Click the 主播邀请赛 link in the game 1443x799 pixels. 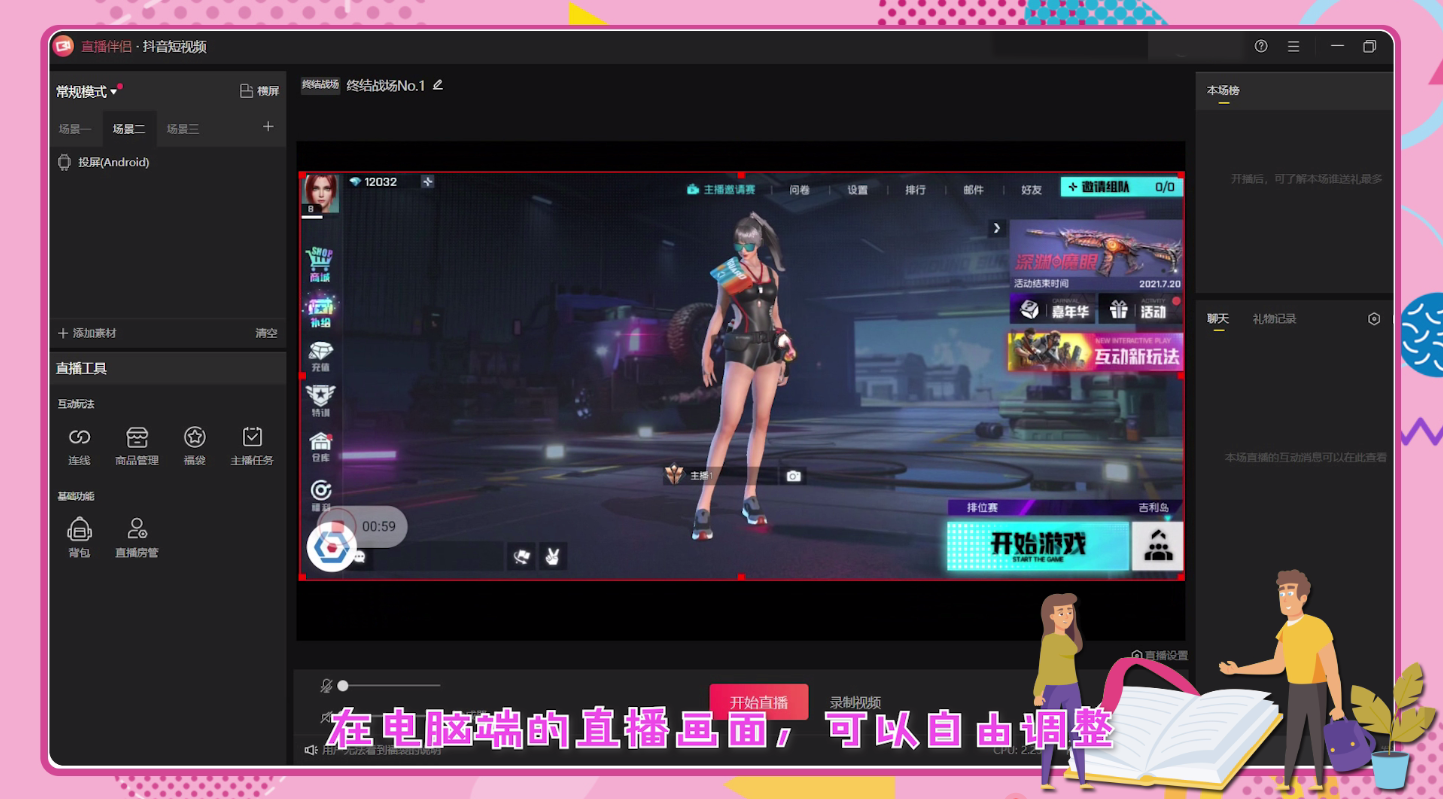721,190
